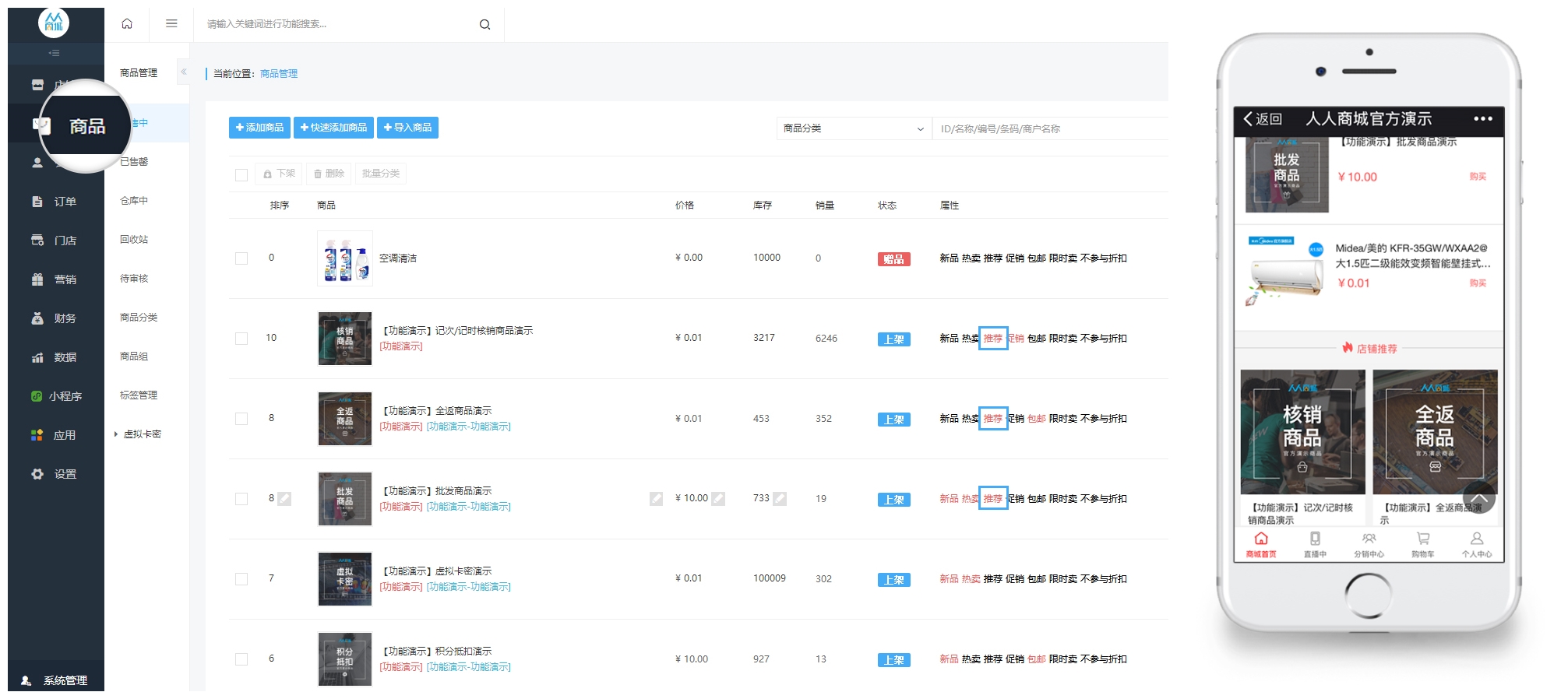Check the box for 空调清洁 product row
The height and width of the screenshot is (699, 1568).
[241, 258]
